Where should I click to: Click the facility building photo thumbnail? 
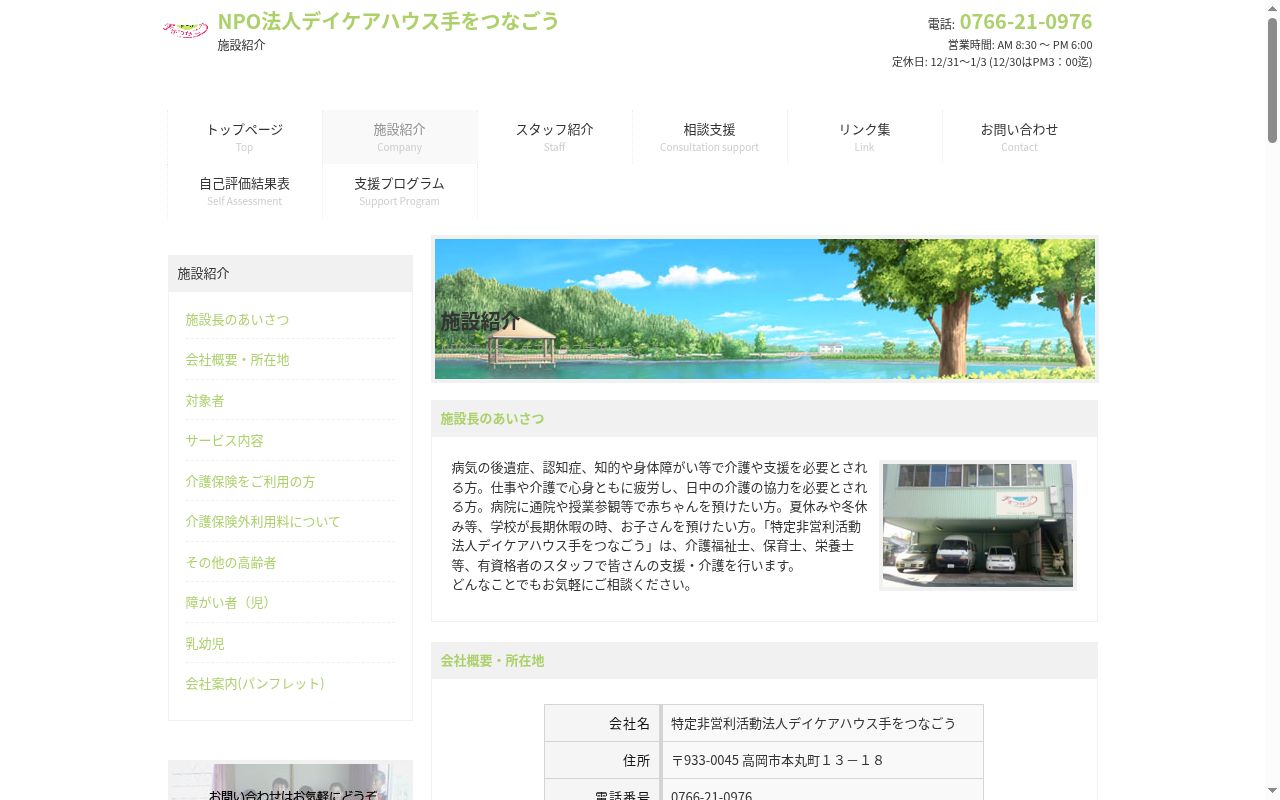coord(978,525)
